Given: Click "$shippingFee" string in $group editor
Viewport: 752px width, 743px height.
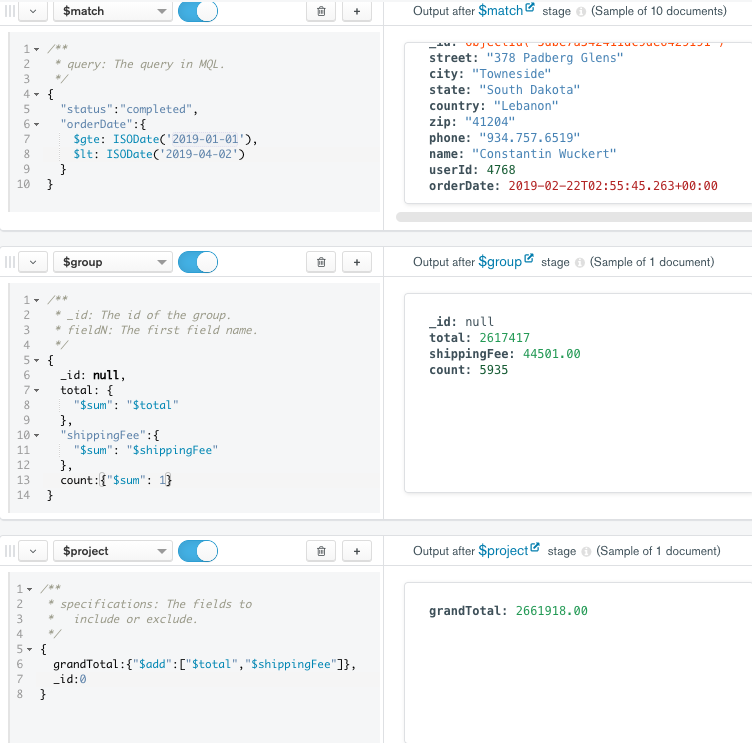Looking at the screenshot, I should 172,450.
